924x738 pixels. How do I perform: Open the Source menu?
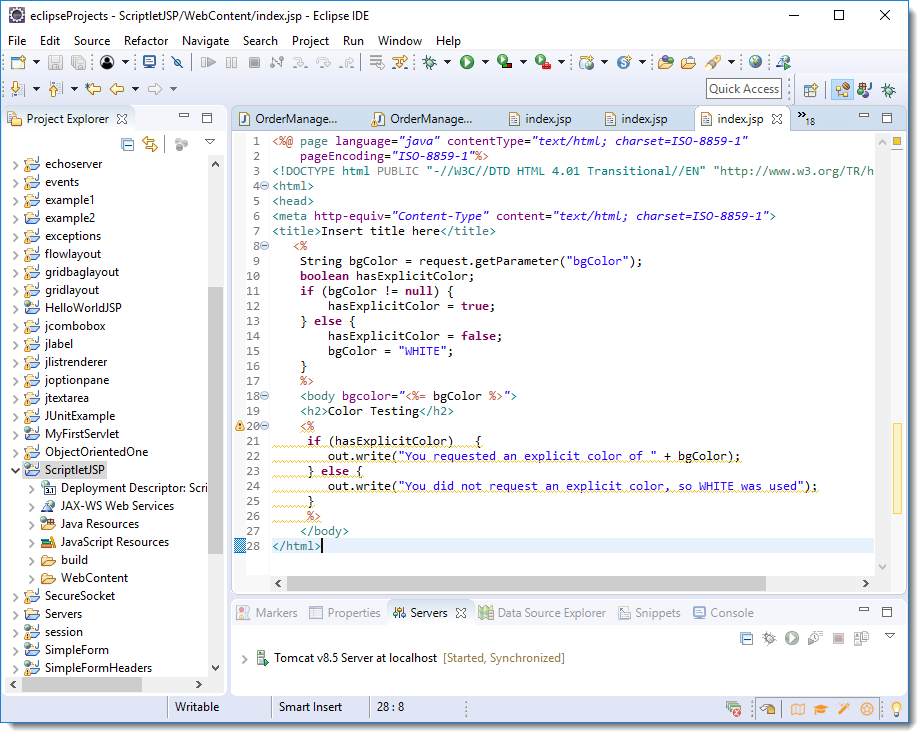tap(92, 41)
